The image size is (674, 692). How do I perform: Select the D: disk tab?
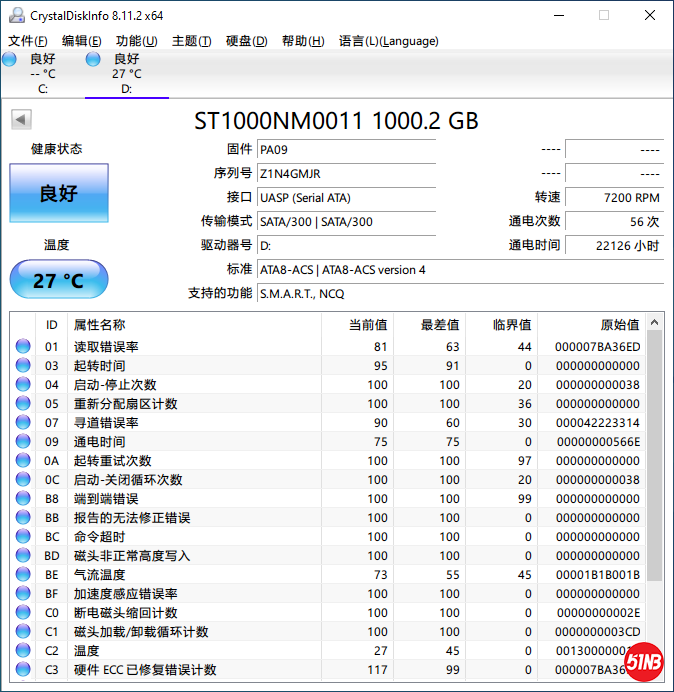tap(126, 74)
